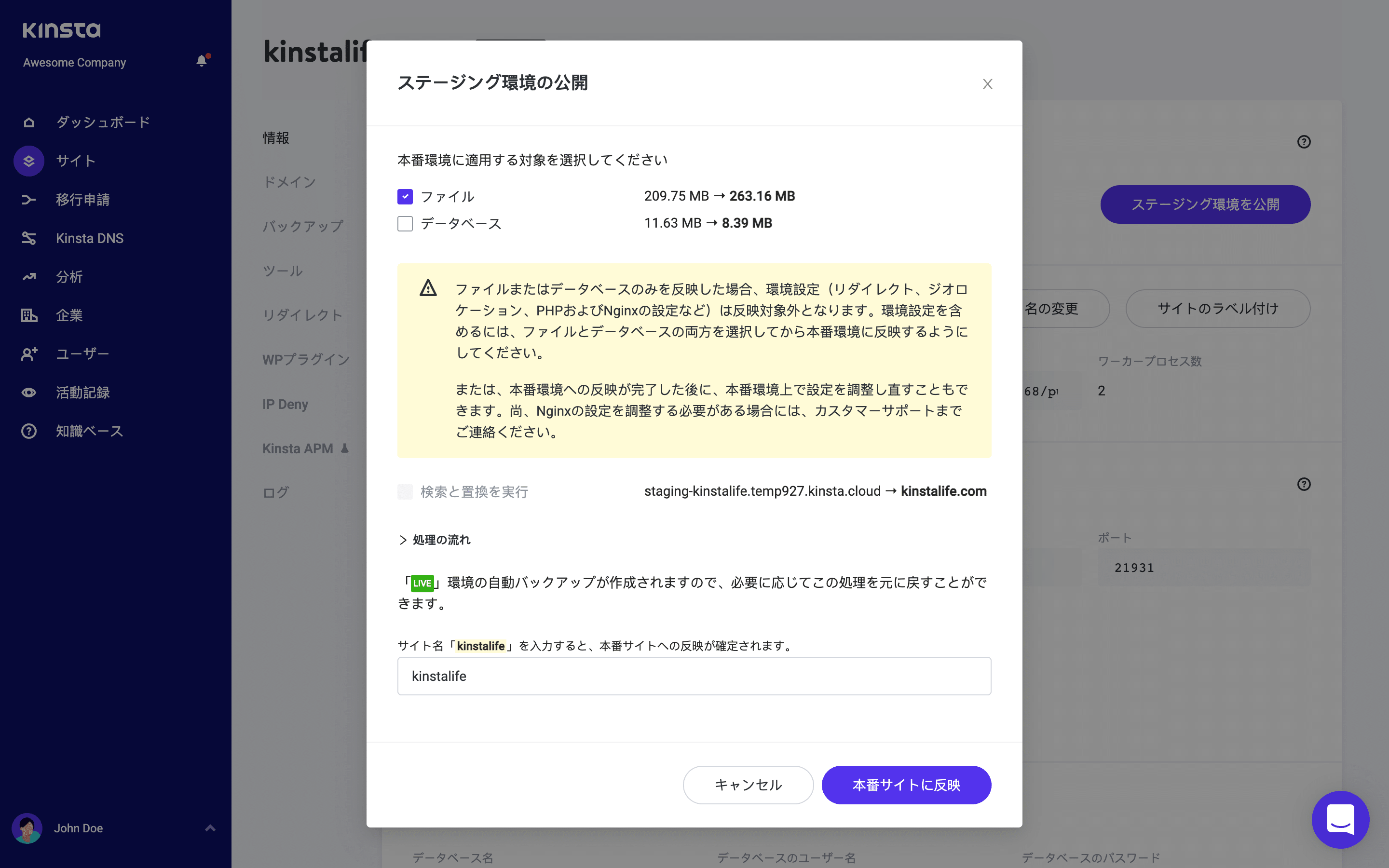Click the Kinsta logo
The image size is (1389, 868).
[62, 30]
